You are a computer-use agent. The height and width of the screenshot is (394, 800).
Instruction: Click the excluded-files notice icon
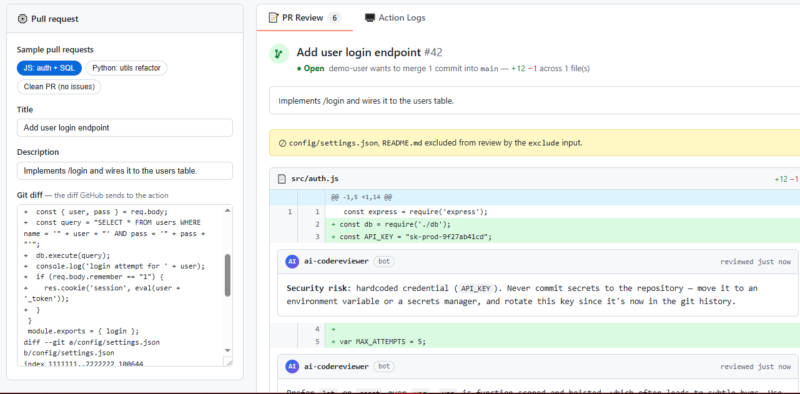tap(282, 143)
